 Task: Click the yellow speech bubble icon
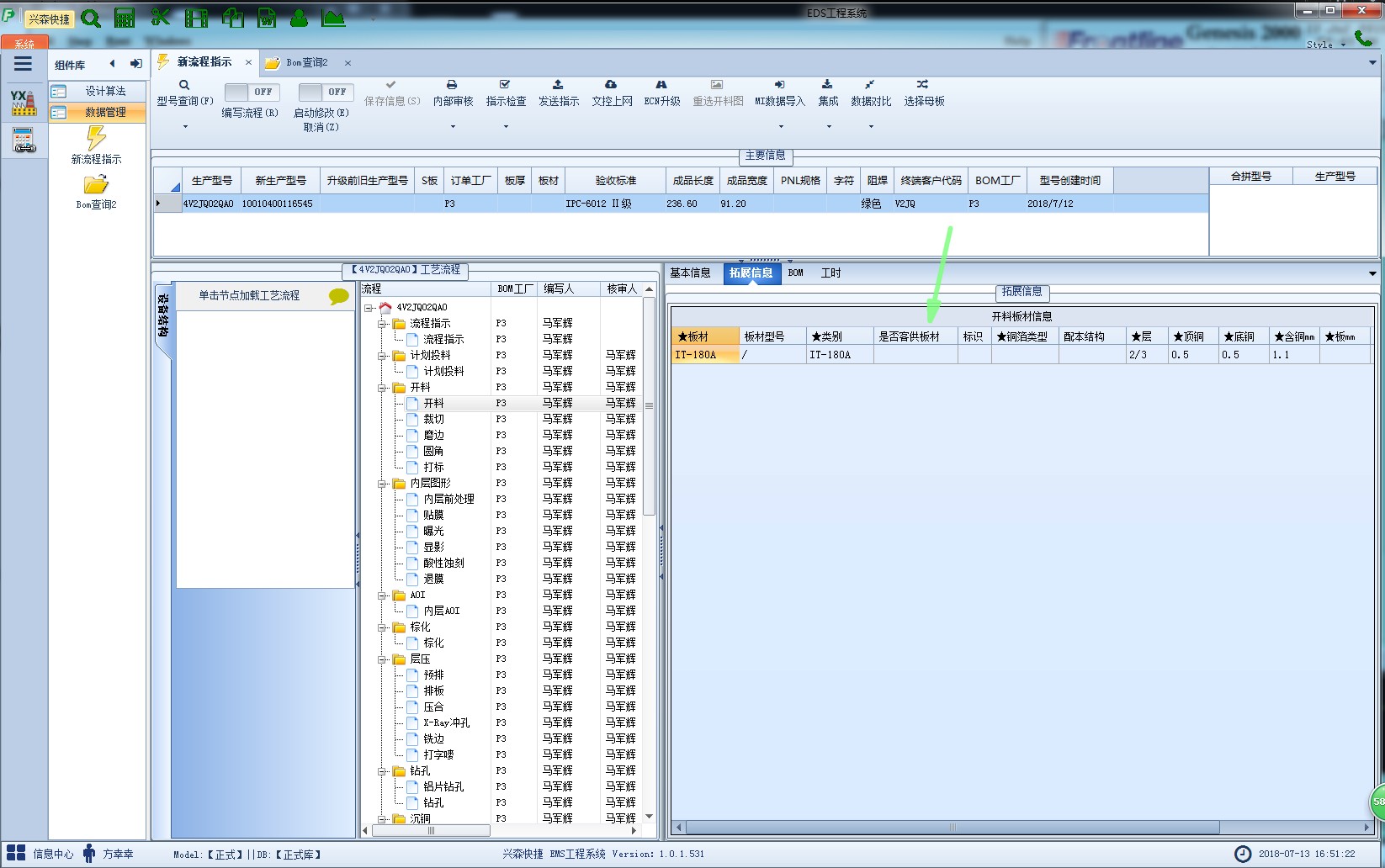tap(339, 296)
